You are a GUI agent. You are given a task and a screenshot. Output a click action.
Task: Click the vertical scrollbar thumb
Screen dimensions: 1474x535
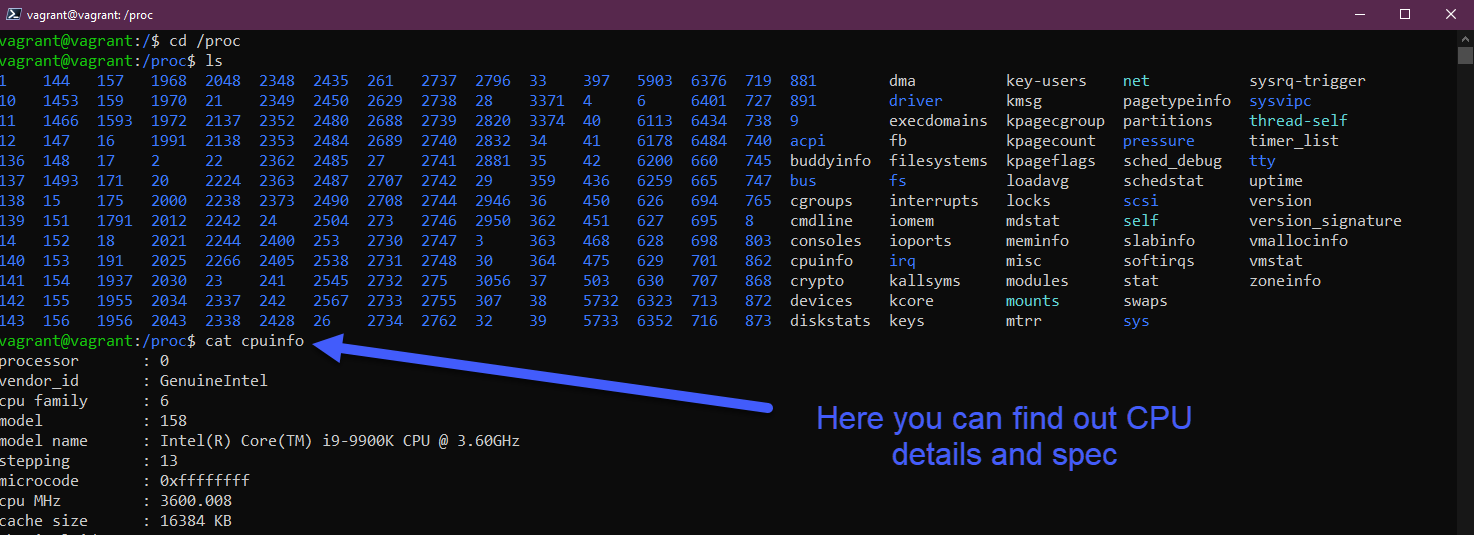coord(1465,55)
